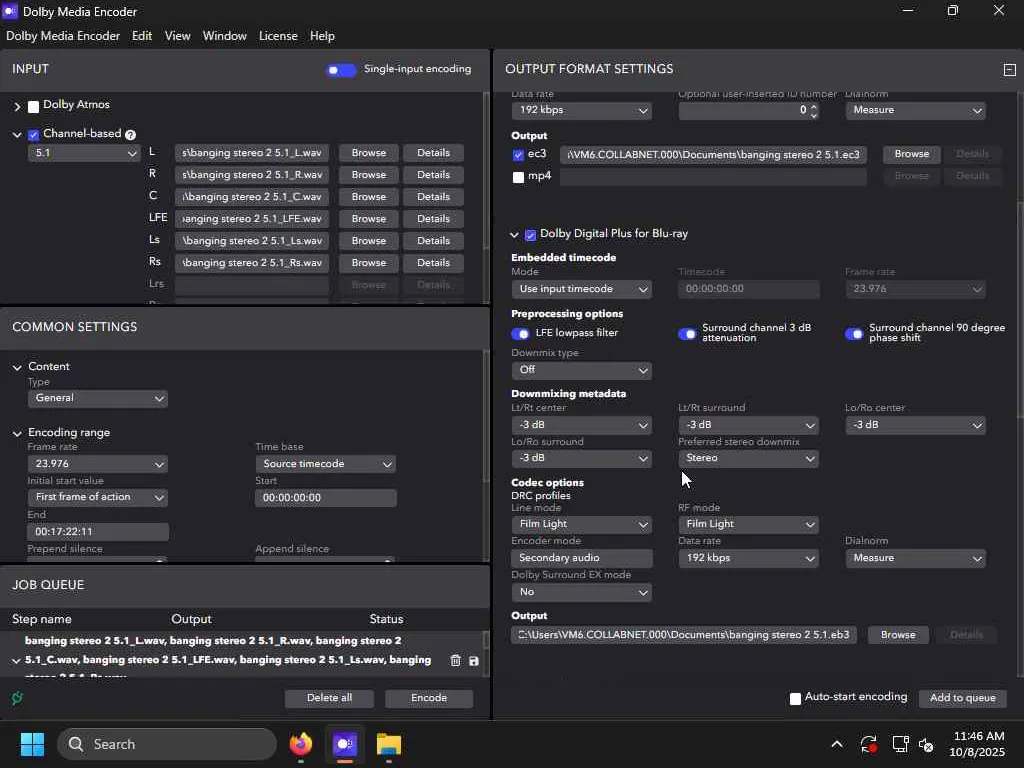Toggle LFE lowpass filter switch
Viewport: 1024px width, 768px height.
click(520, 334)
